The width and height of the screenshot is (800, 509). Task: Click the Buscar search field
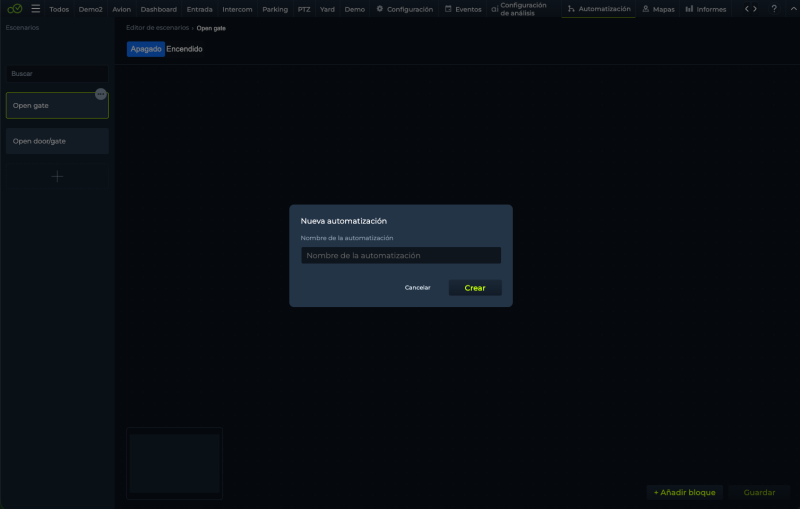tap(57, 73)
